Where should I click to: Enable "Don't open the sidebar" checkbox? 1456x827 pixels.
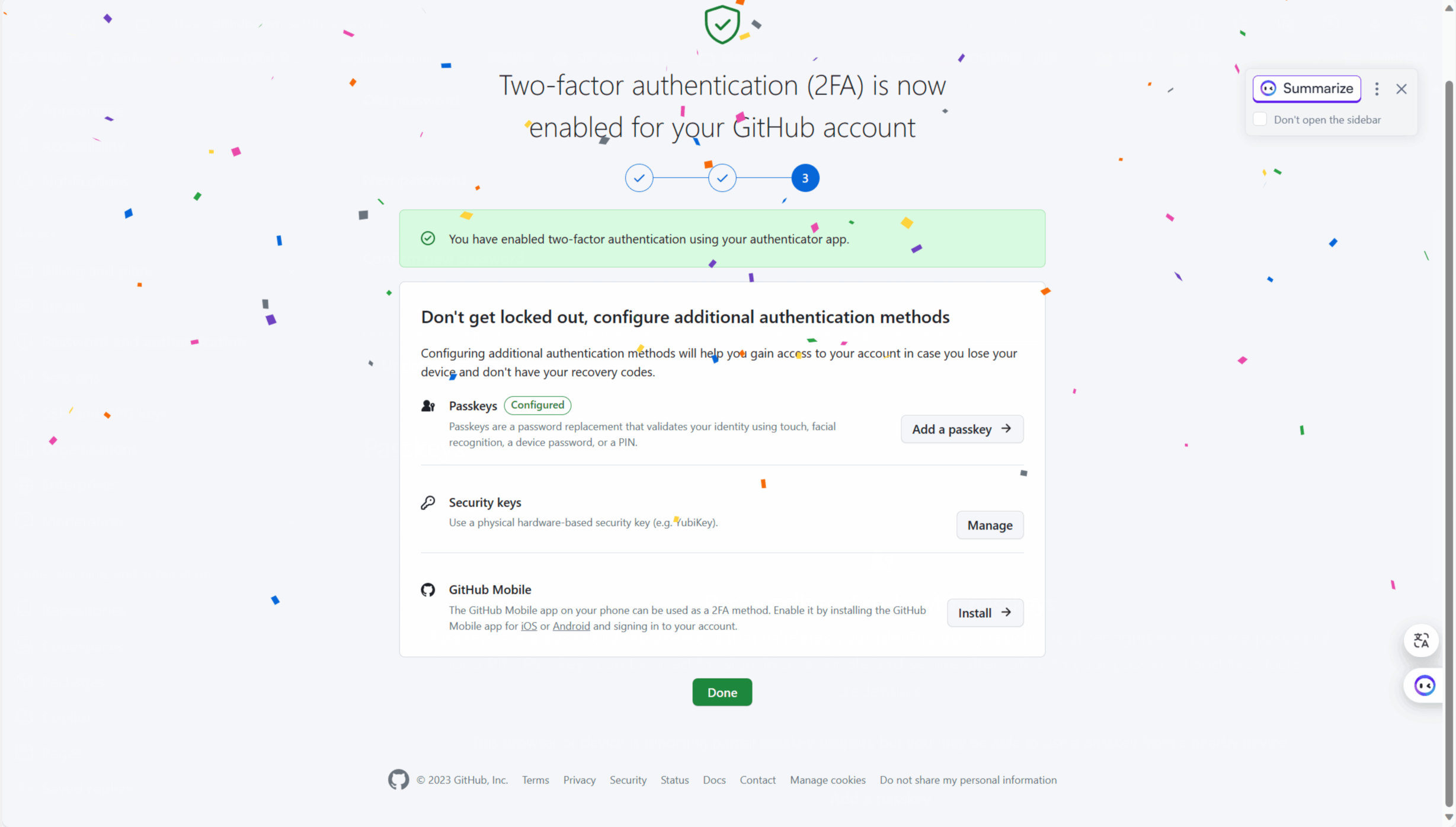[x=1260, y=119]
